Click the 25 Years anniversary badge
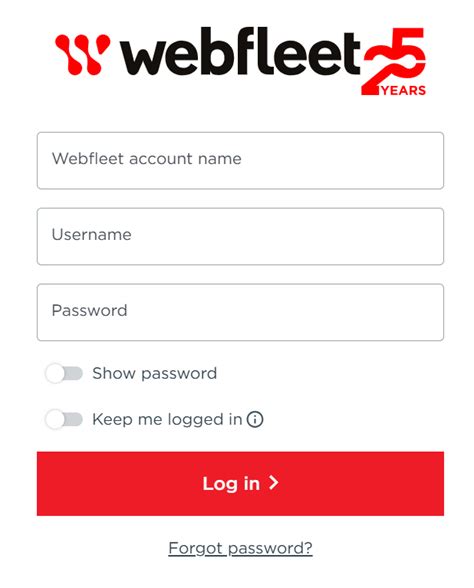 pyautogui.click(x=394, y=61)
